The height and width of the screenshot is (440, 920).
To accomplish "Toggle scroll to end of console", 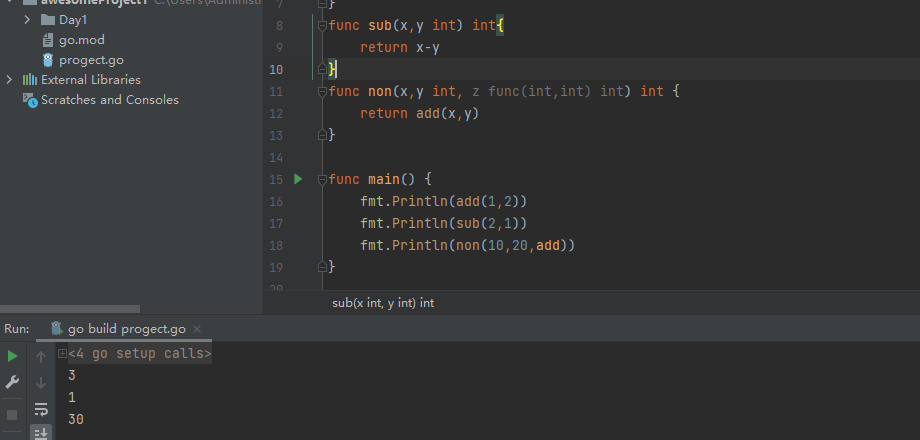I will click(41, 433).
